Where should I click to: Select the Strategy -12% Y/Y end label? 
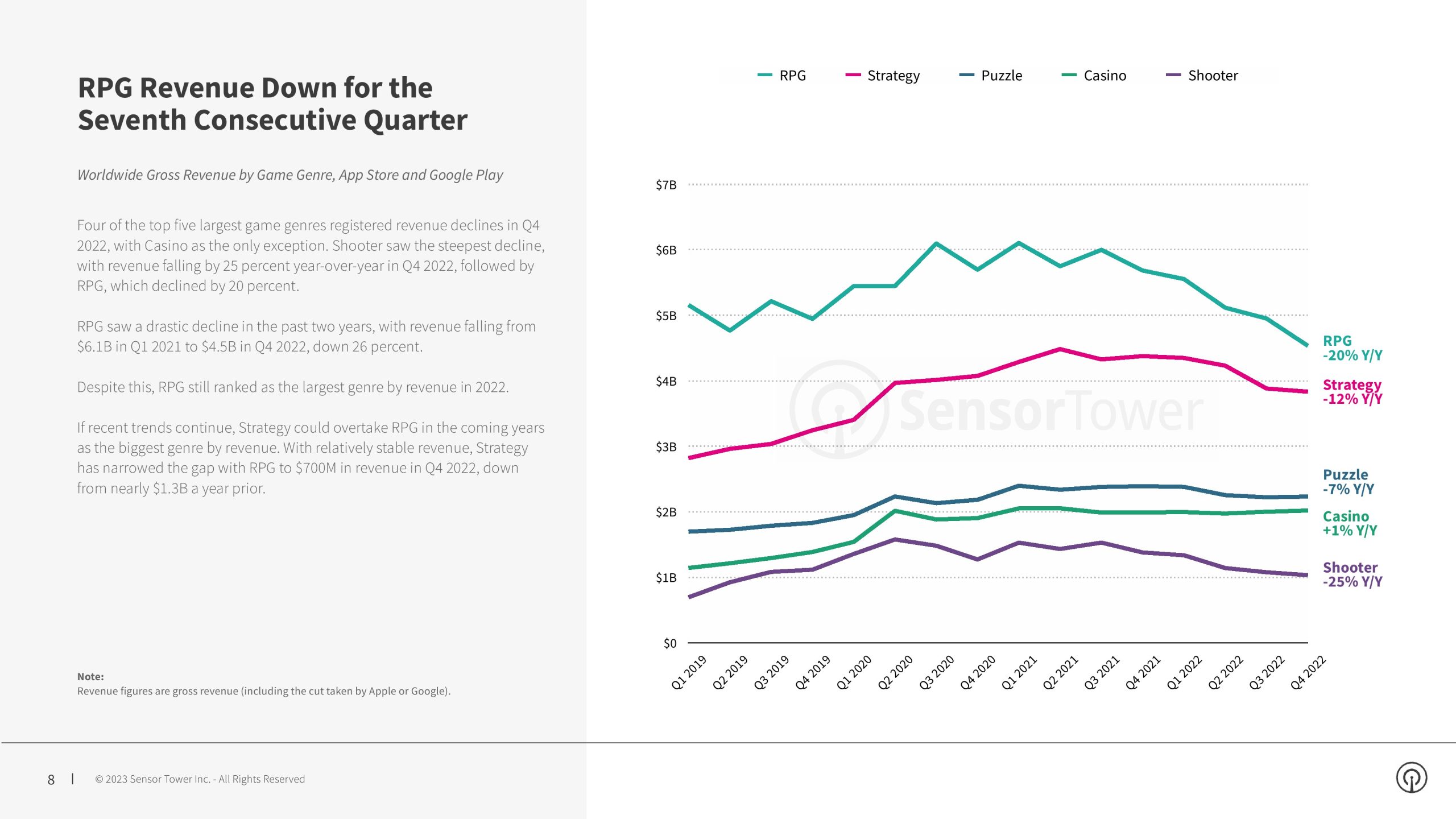[x=1352, y=392]
